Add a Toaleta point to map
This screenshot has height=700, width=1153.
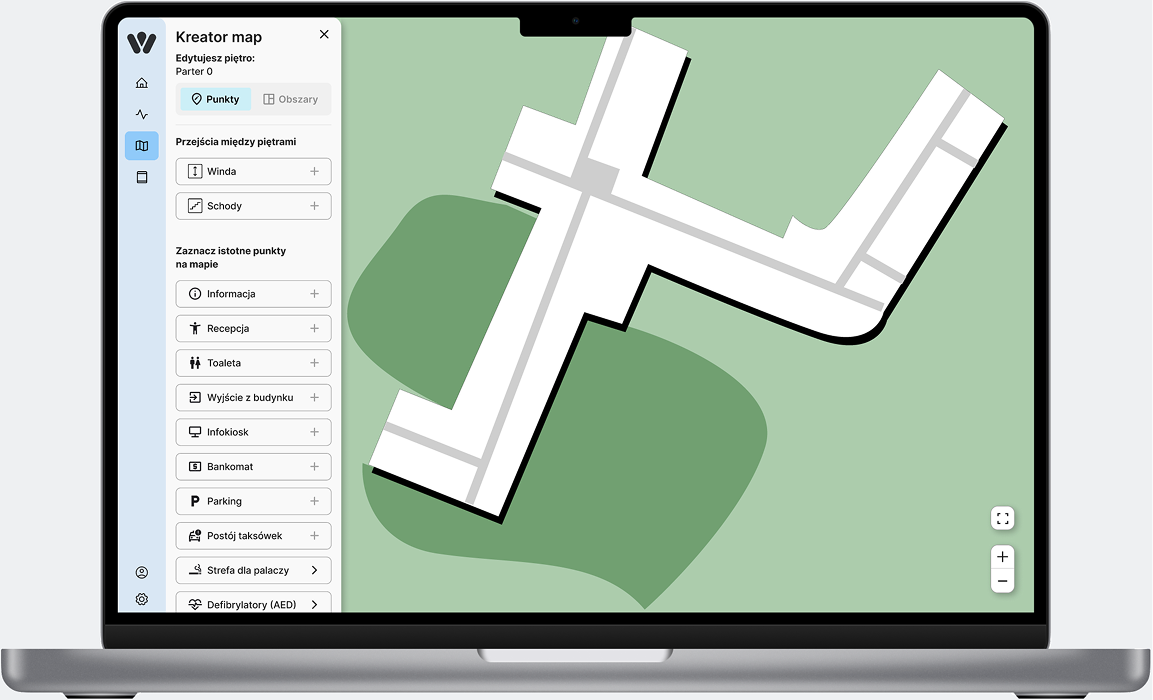[314, 363]
